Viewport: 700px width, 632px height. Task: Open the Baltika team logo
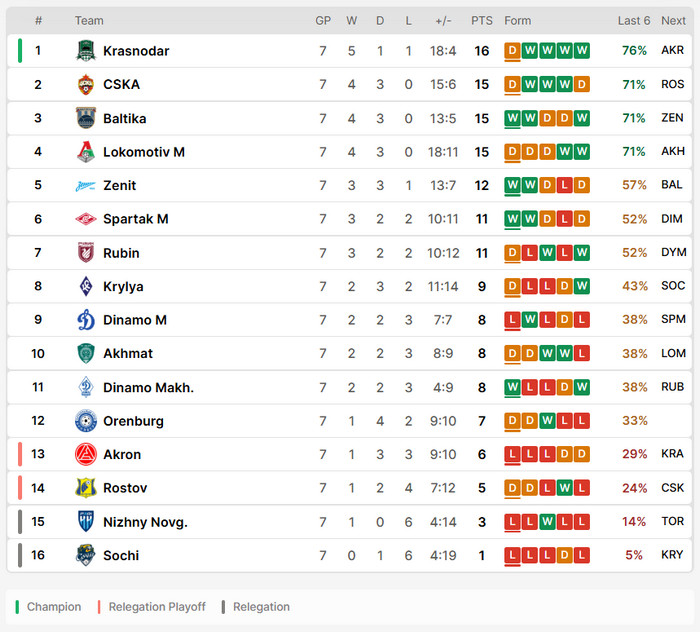pyautogui.click(x=86, y=118)
